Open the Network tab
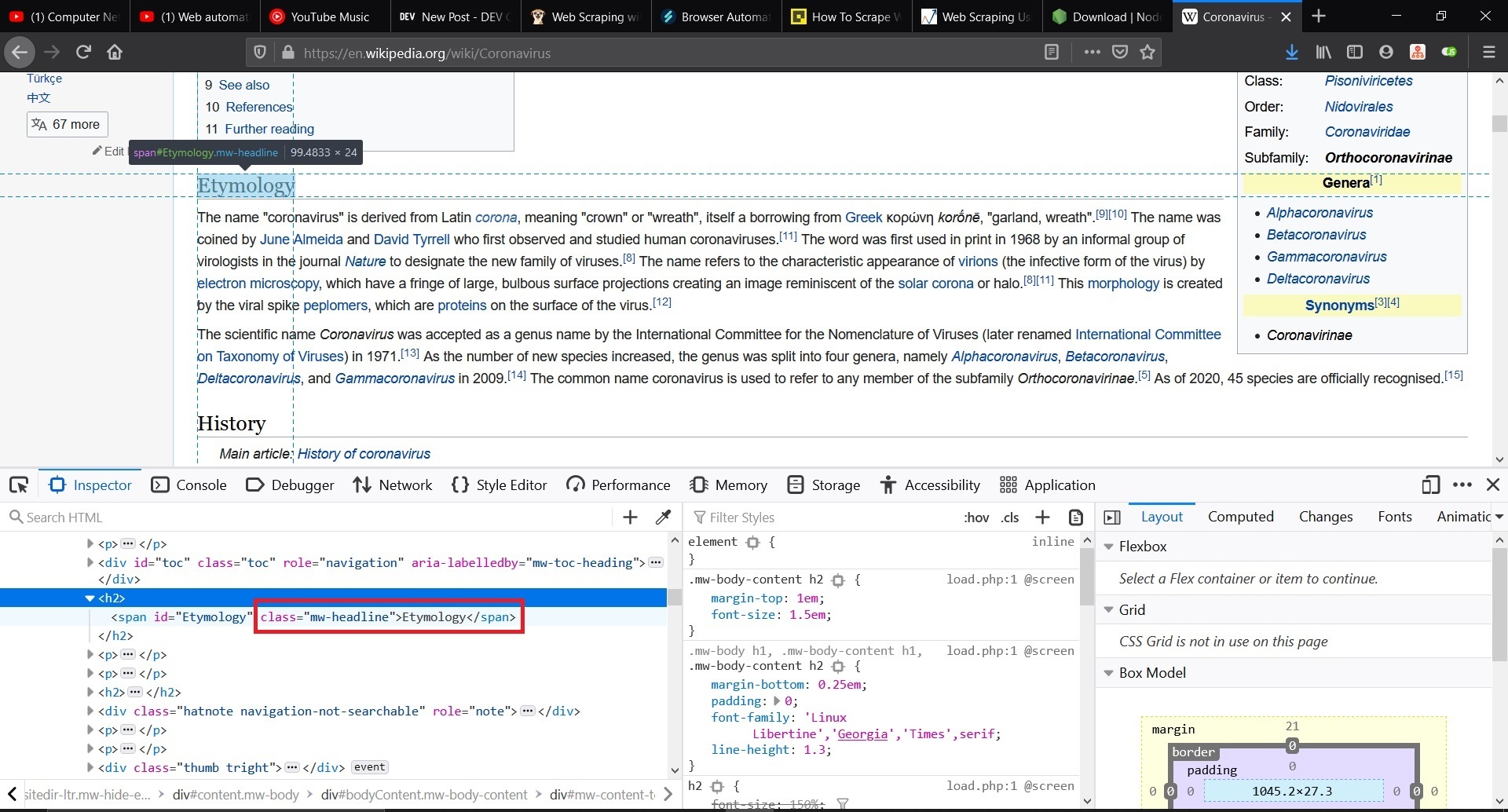This screenshot has height=812, width=1508. coord(393,485)
